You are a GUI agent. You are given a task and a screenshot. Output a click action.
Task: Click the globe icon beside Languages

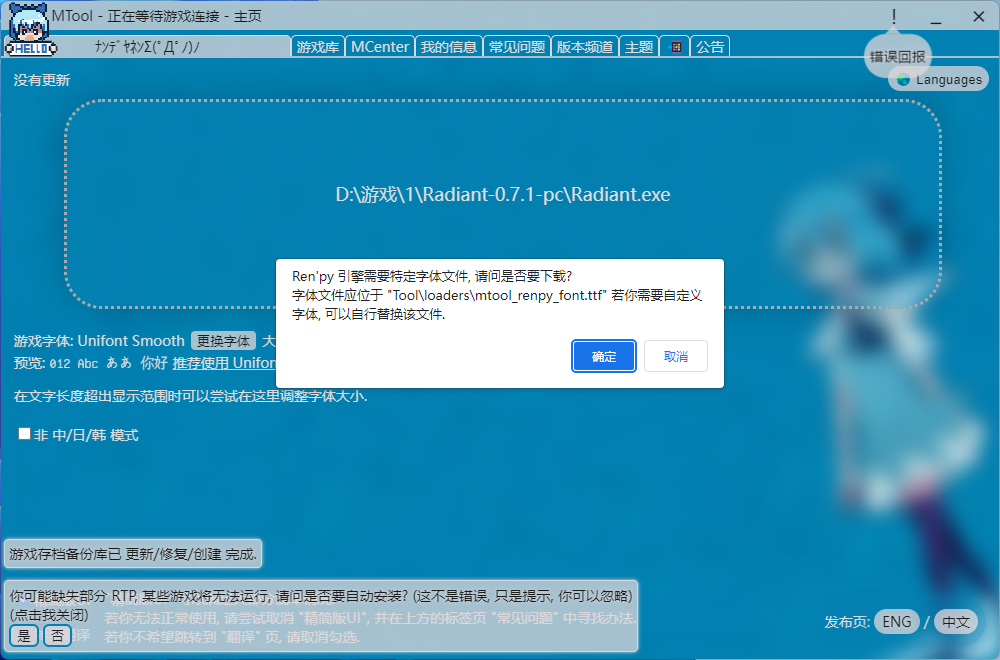(904, 80)
